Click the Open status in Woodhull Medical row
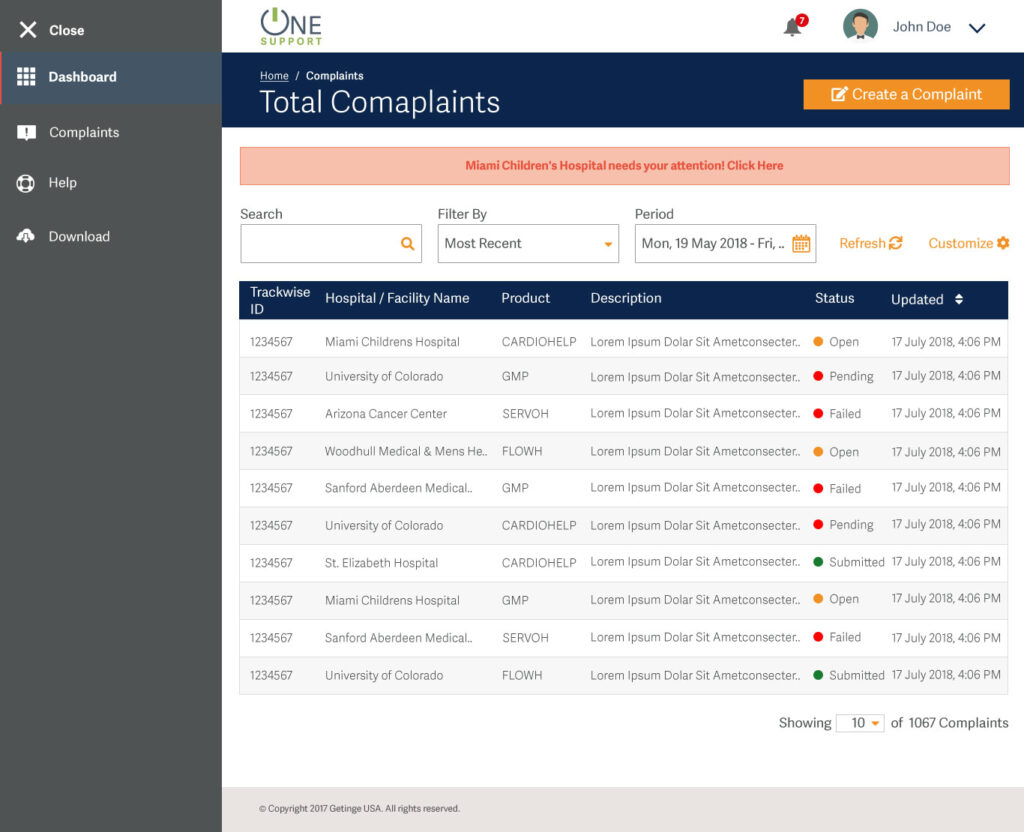 [x=844, y=452]
